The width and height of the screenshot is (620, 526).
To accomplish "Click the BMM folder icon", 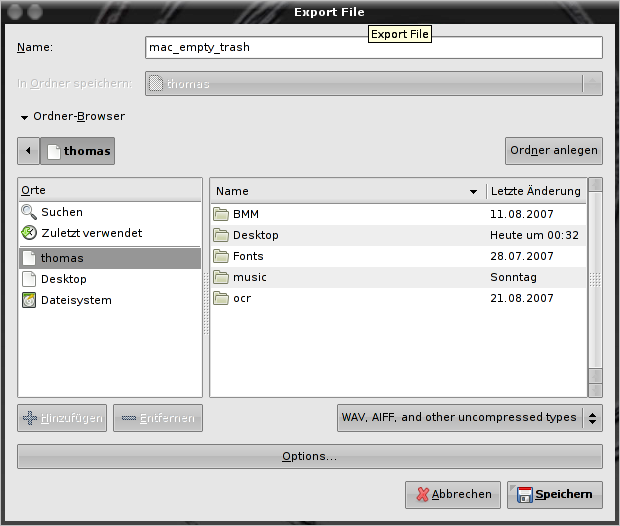I will point(221,214).
